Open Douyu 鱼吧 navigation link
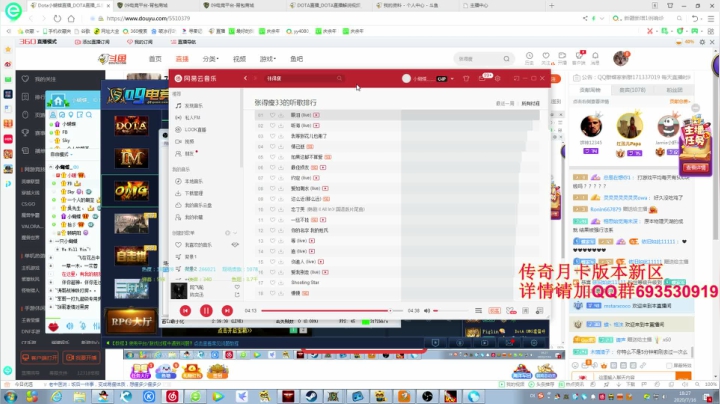Image resolution: width=720 pixels, height=404 pixels. coord(297,59)
